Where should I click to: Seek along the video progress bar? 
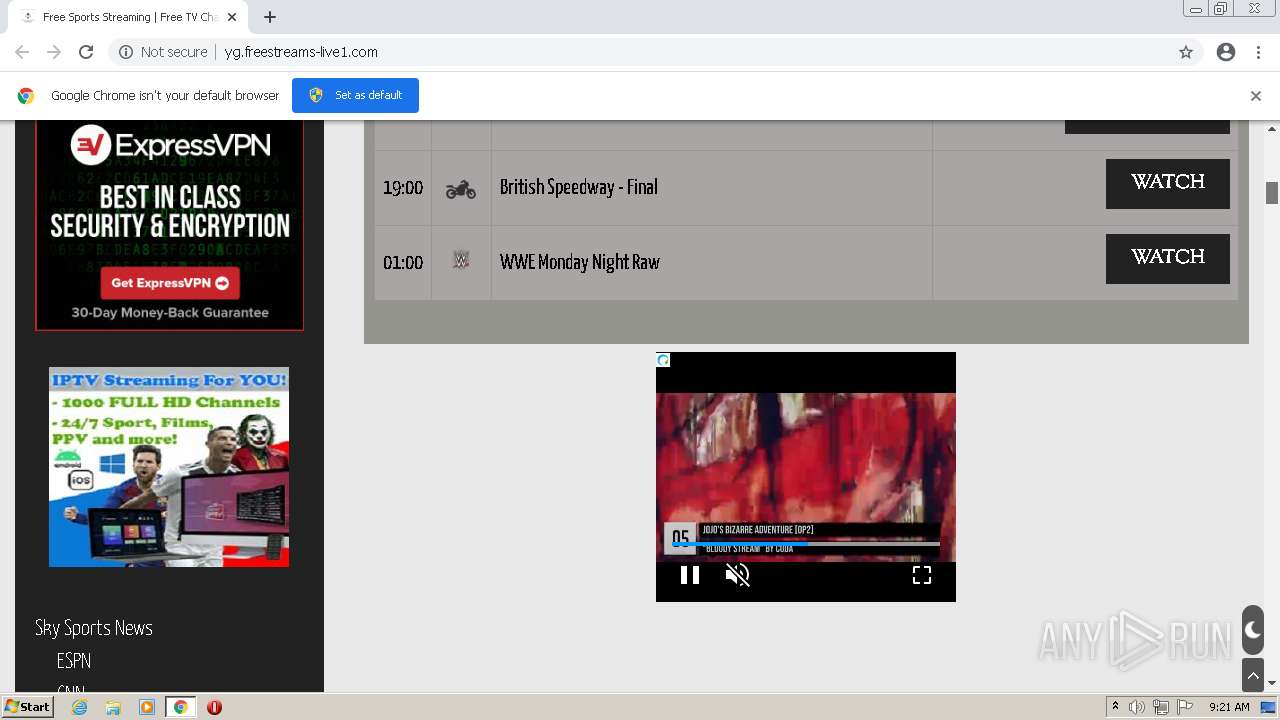(806, 544)
